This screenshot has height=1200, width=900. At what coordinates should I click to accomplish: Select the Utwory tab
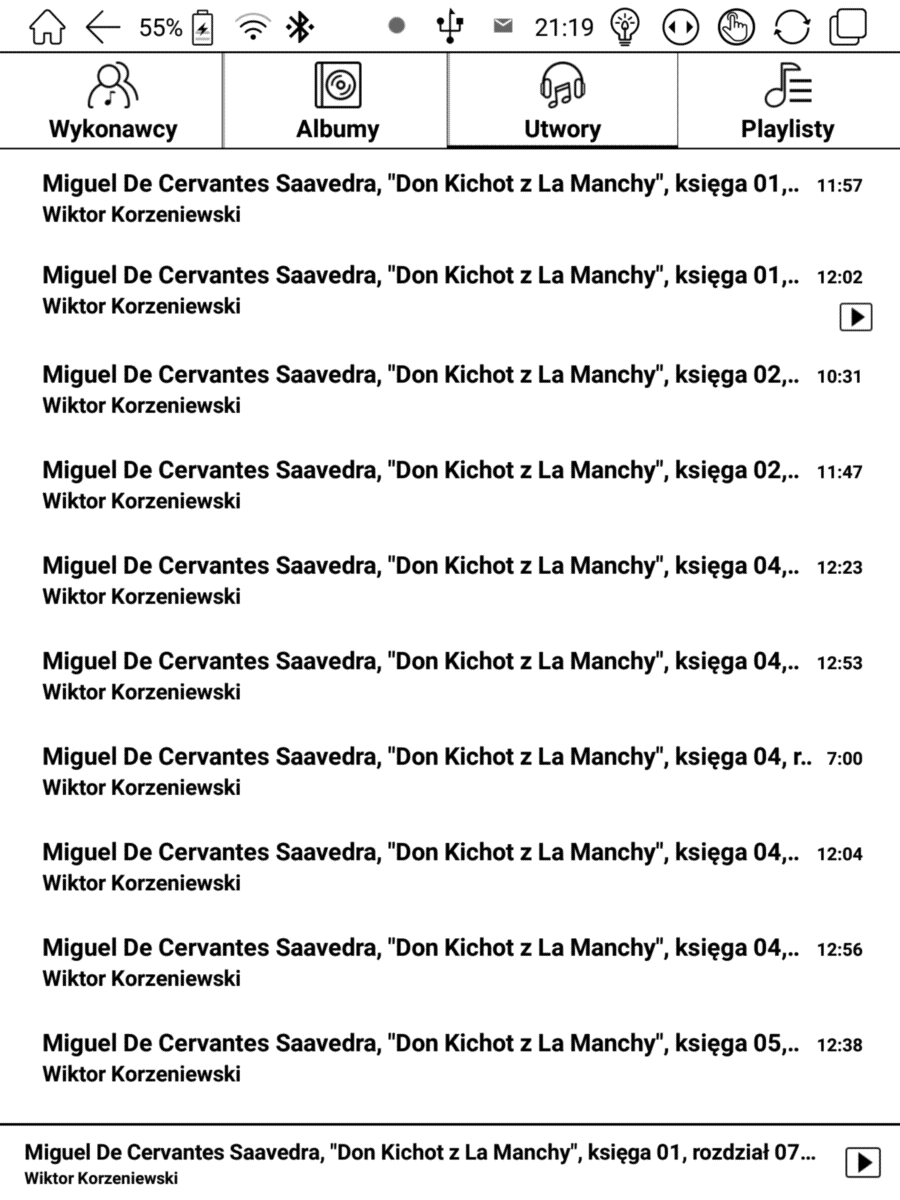[562, 100]
